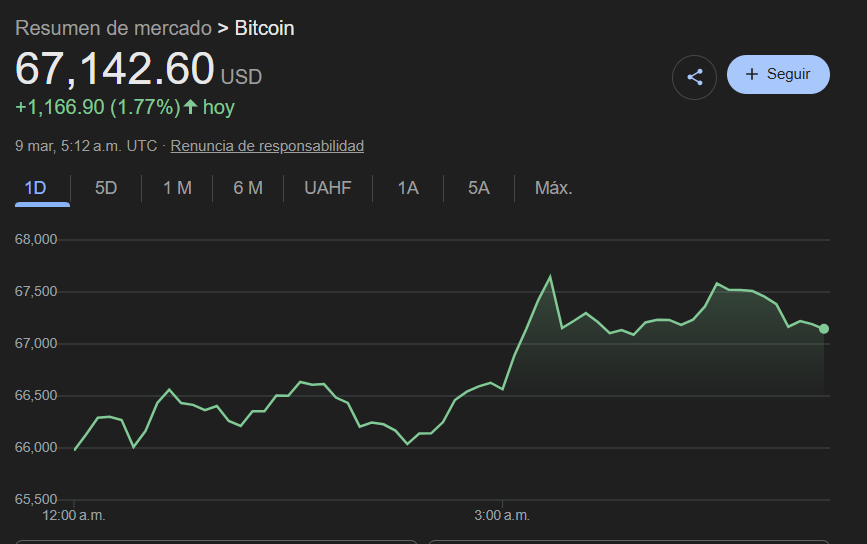
Task: Switch to the 5A range tab
Action: [x=479, y=188]
